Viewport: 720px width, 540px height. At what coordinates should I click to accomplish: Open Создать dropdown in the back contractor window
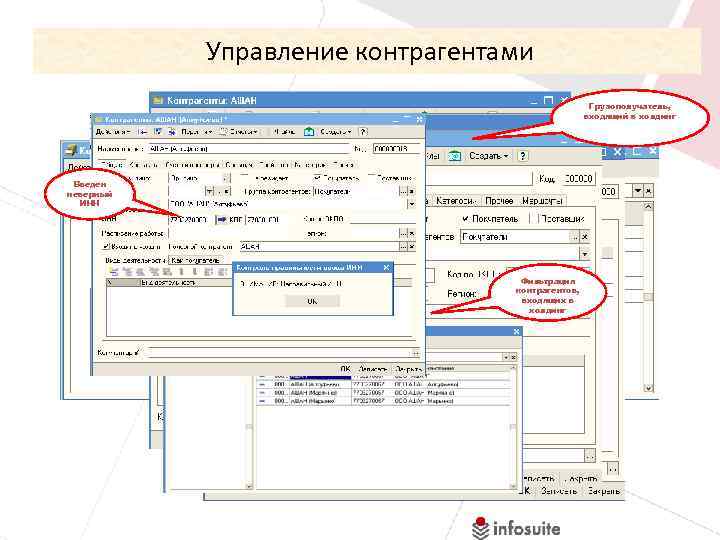point(489,156)
